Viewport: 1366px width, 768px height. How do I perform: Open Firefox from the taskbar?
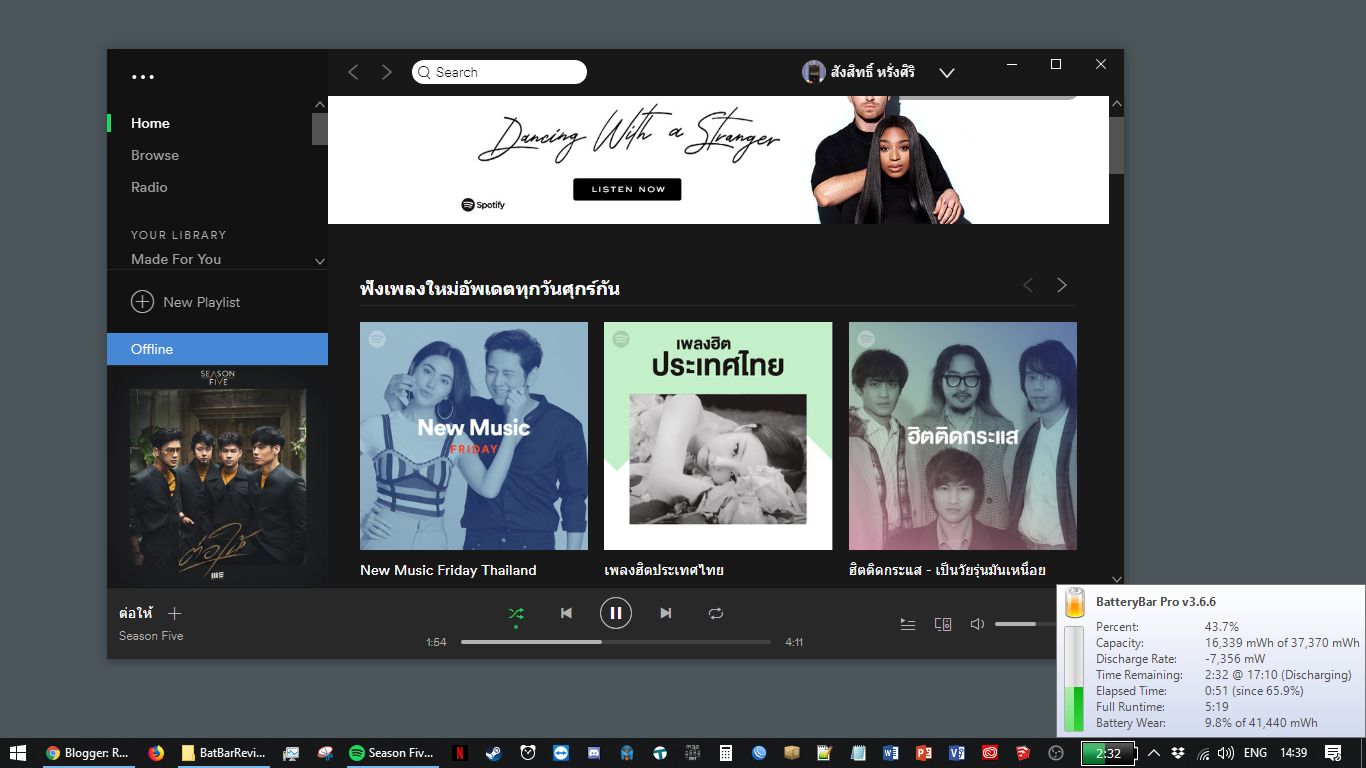coord(156,753)
